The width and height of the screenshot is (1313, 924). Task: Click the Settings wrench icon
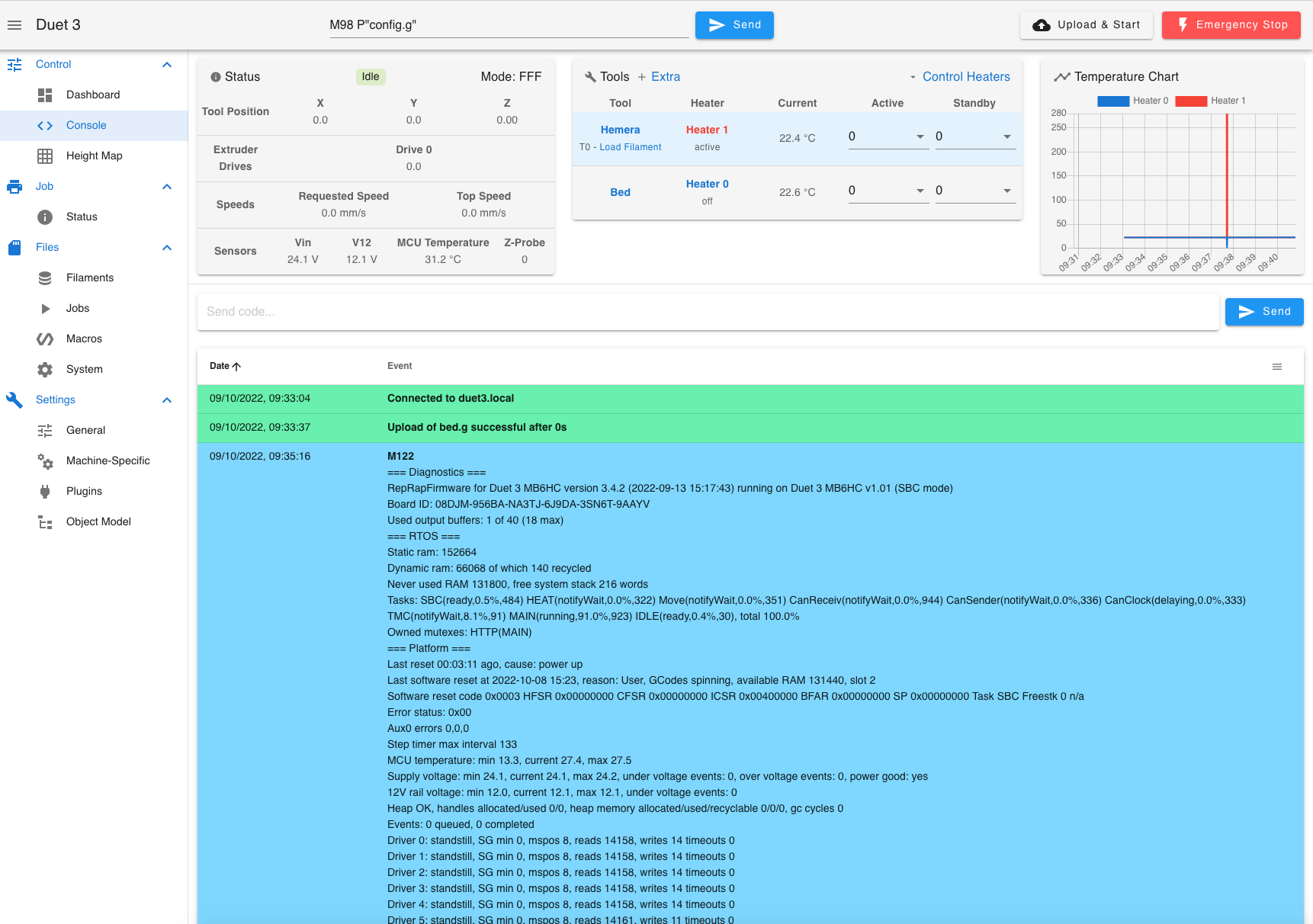(14, 400)
